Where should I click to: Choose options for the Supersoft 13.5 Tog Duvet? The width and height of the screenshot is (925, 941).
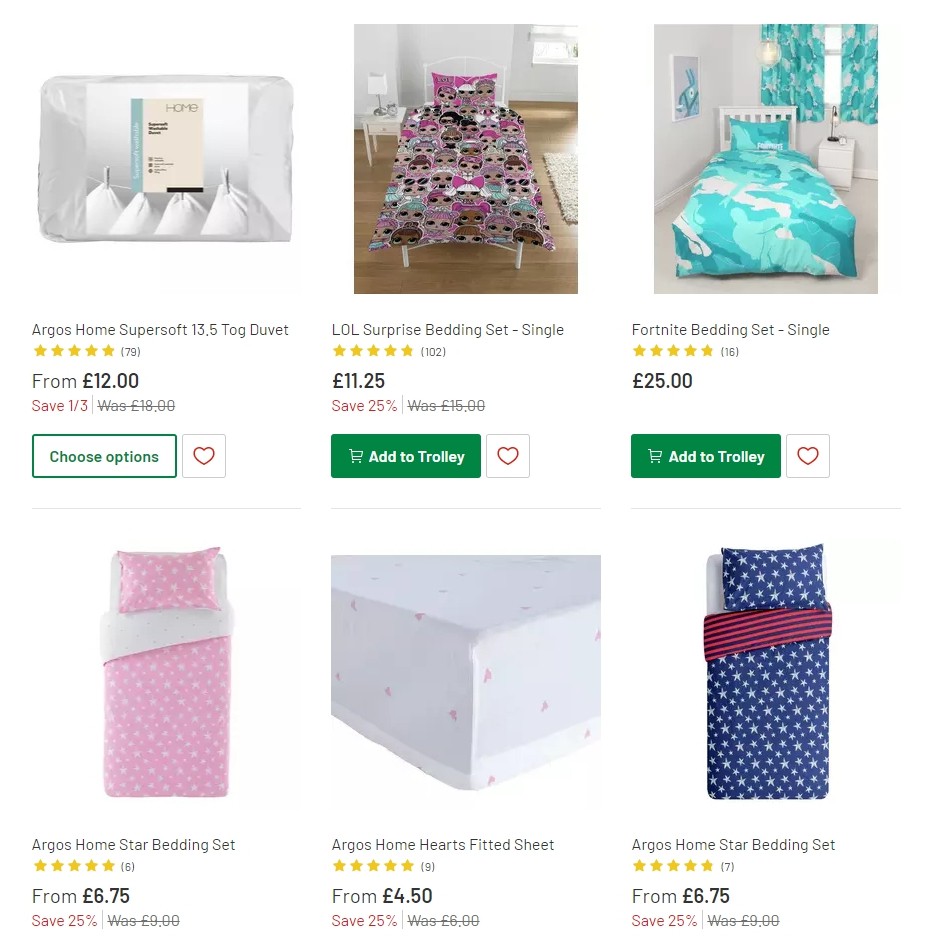[x=104, y=456]
